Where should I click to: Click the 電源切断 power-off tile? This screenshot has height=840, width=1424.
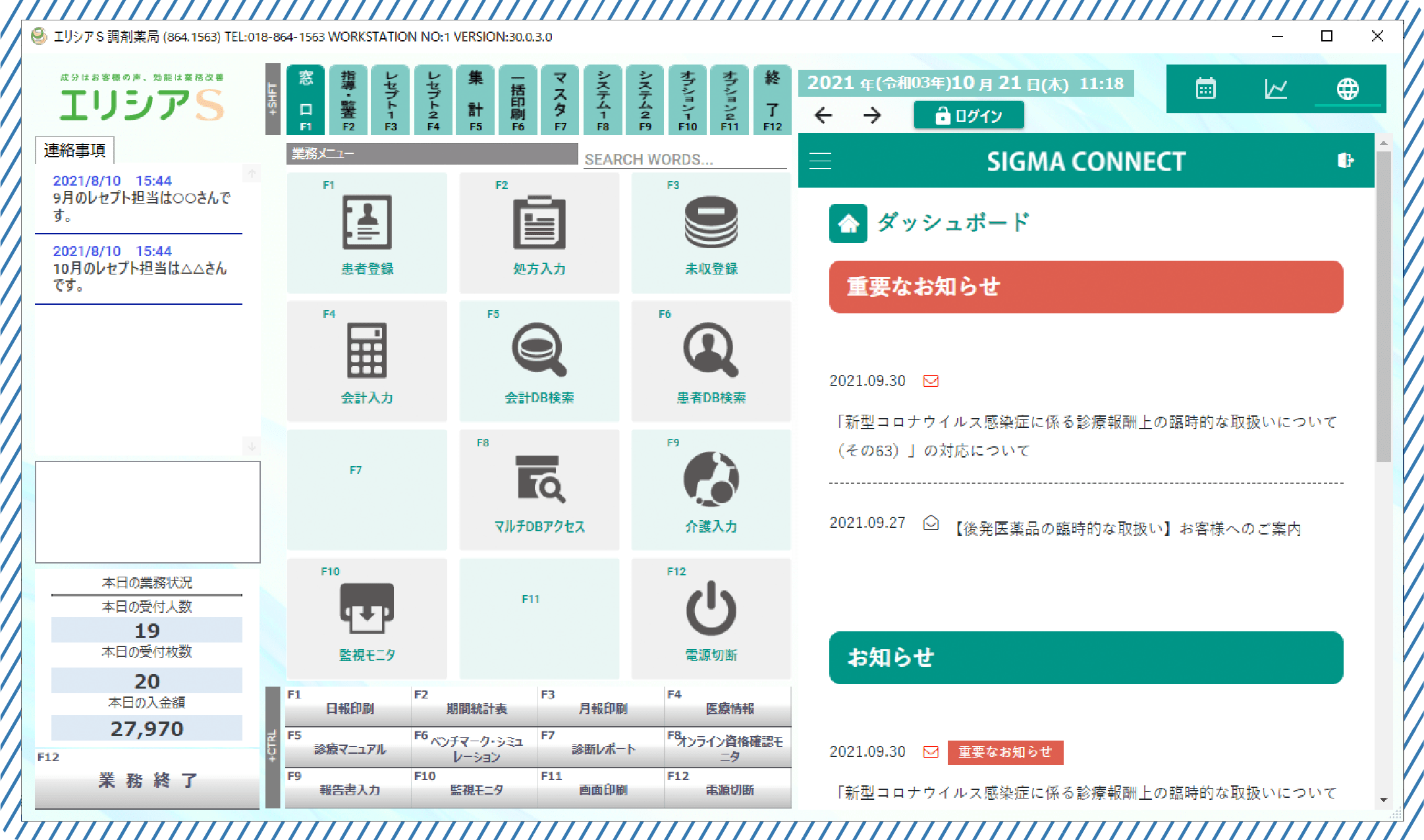(711, 619)
